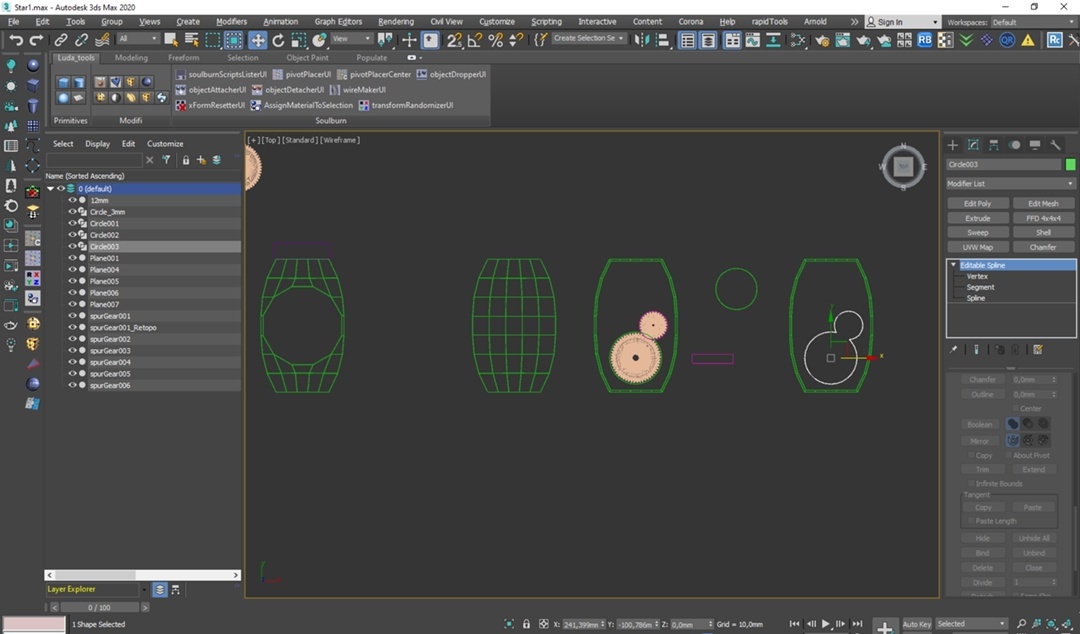Click the Circle003 object name field
The height and width of the screenshot is (634, 1080).
coord(1004,165)
